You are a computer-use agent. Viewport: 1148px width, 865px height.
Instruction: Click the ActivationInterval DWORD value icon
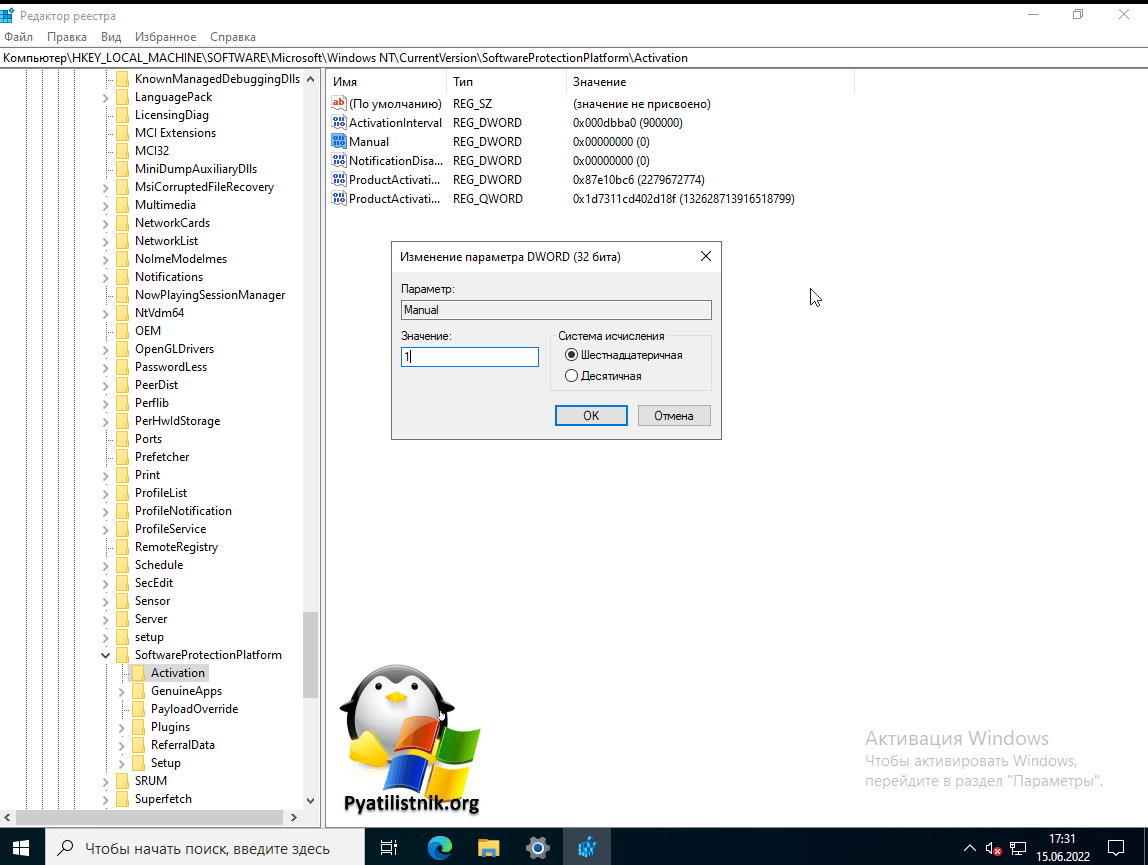point(338,123)
